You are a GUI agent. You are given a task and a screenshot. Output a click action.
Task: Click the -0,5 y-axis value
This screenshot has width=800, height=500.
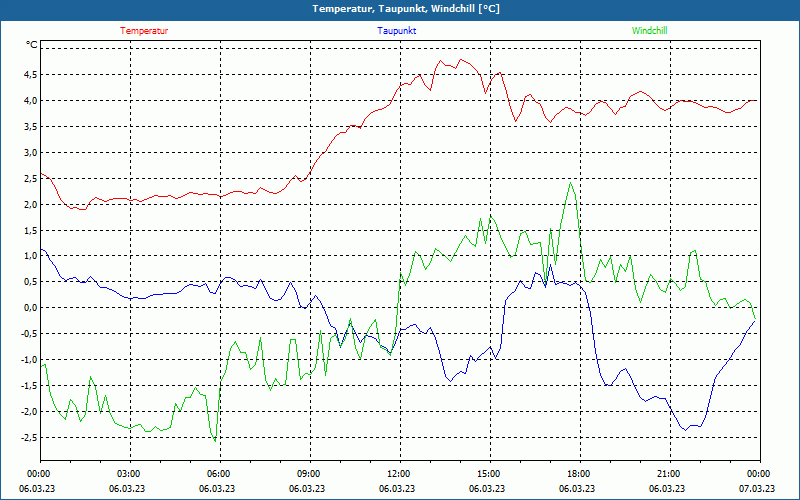pyautogui.click(x=29, y=334)
